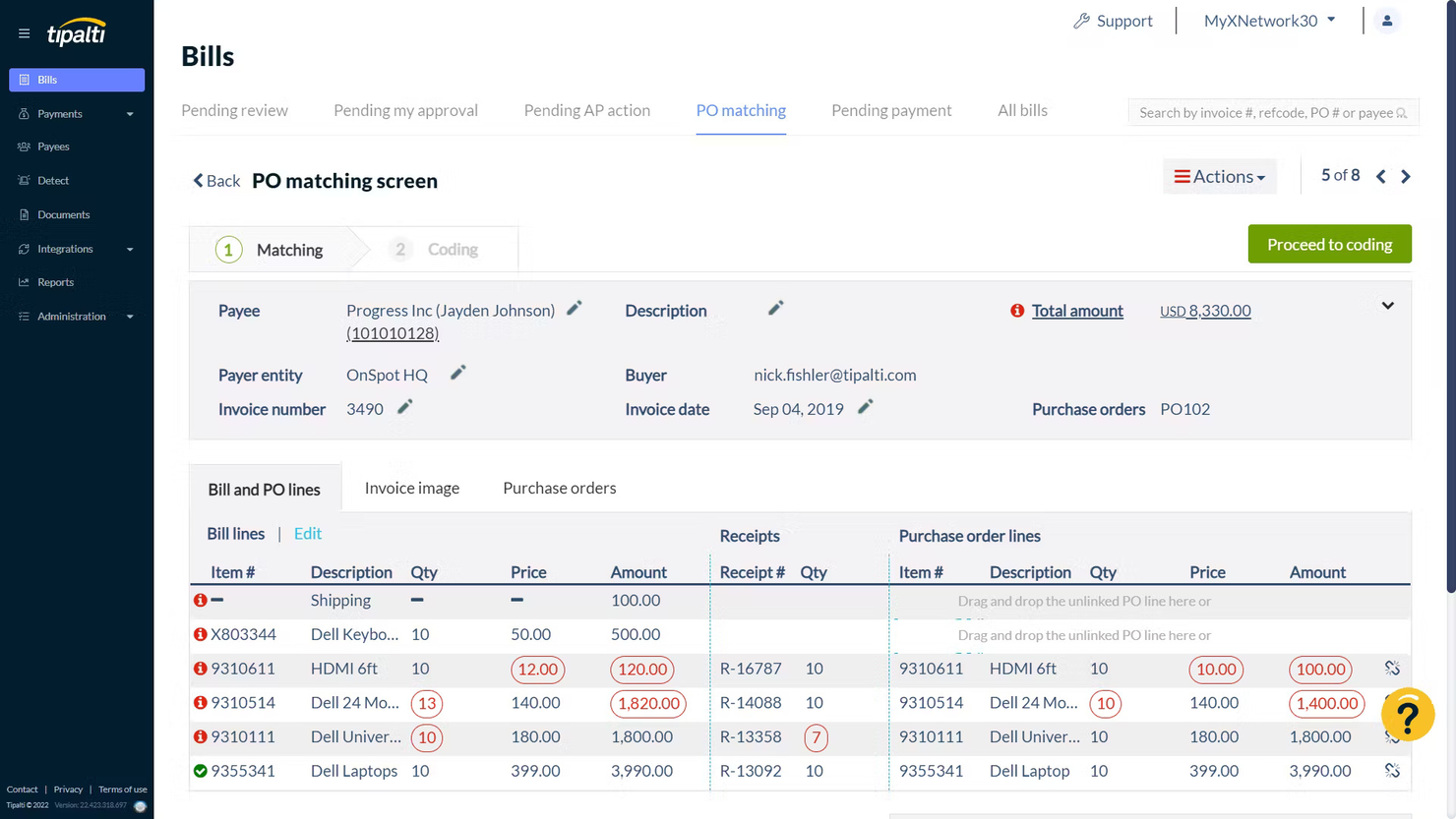The width and height of the screenshot is (1456, 819).
Task: Click the green check icon beside item 9355341
Action: (200, 771)
